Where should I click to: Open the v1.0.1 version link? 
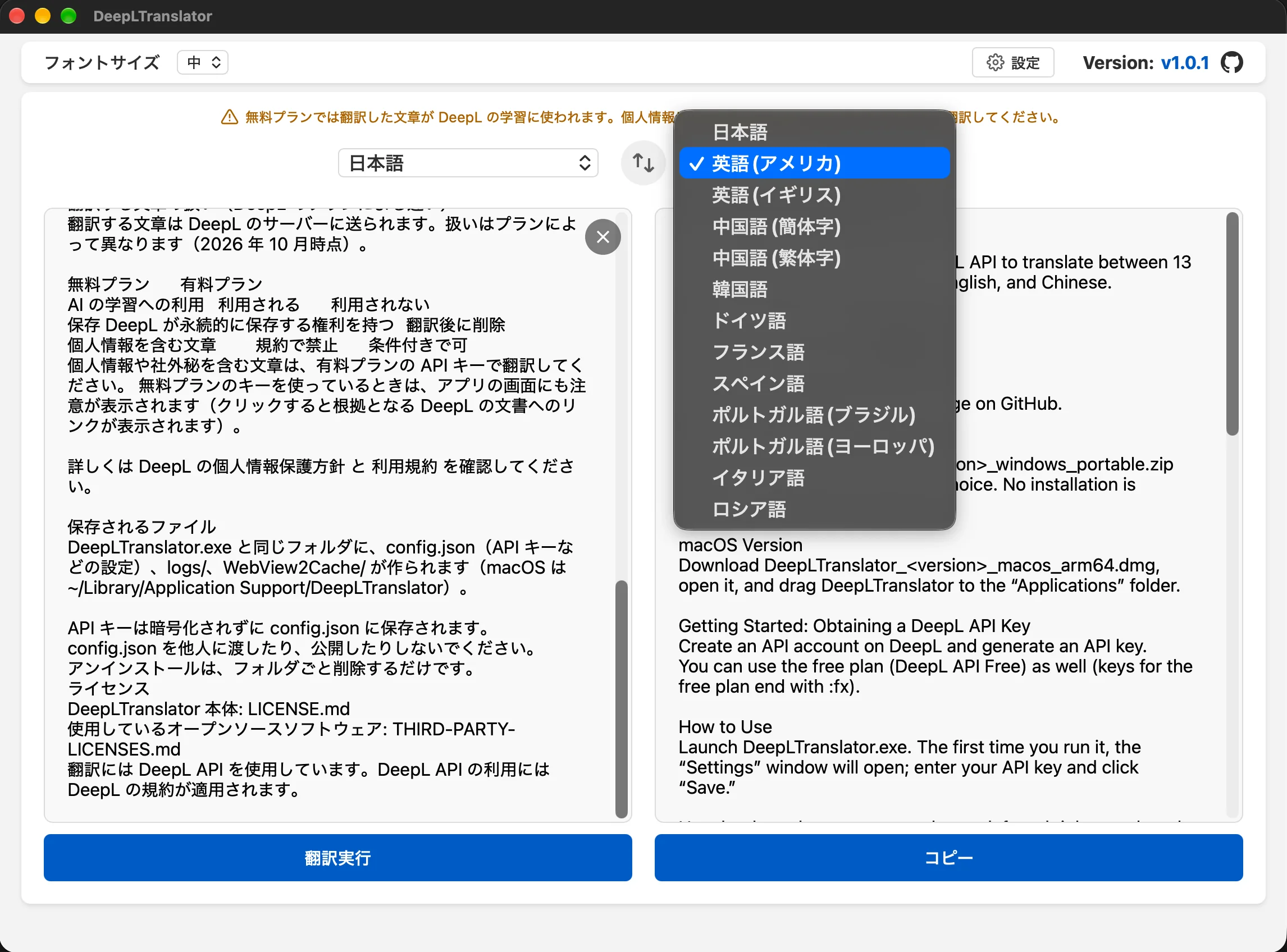click(1184, 62)
